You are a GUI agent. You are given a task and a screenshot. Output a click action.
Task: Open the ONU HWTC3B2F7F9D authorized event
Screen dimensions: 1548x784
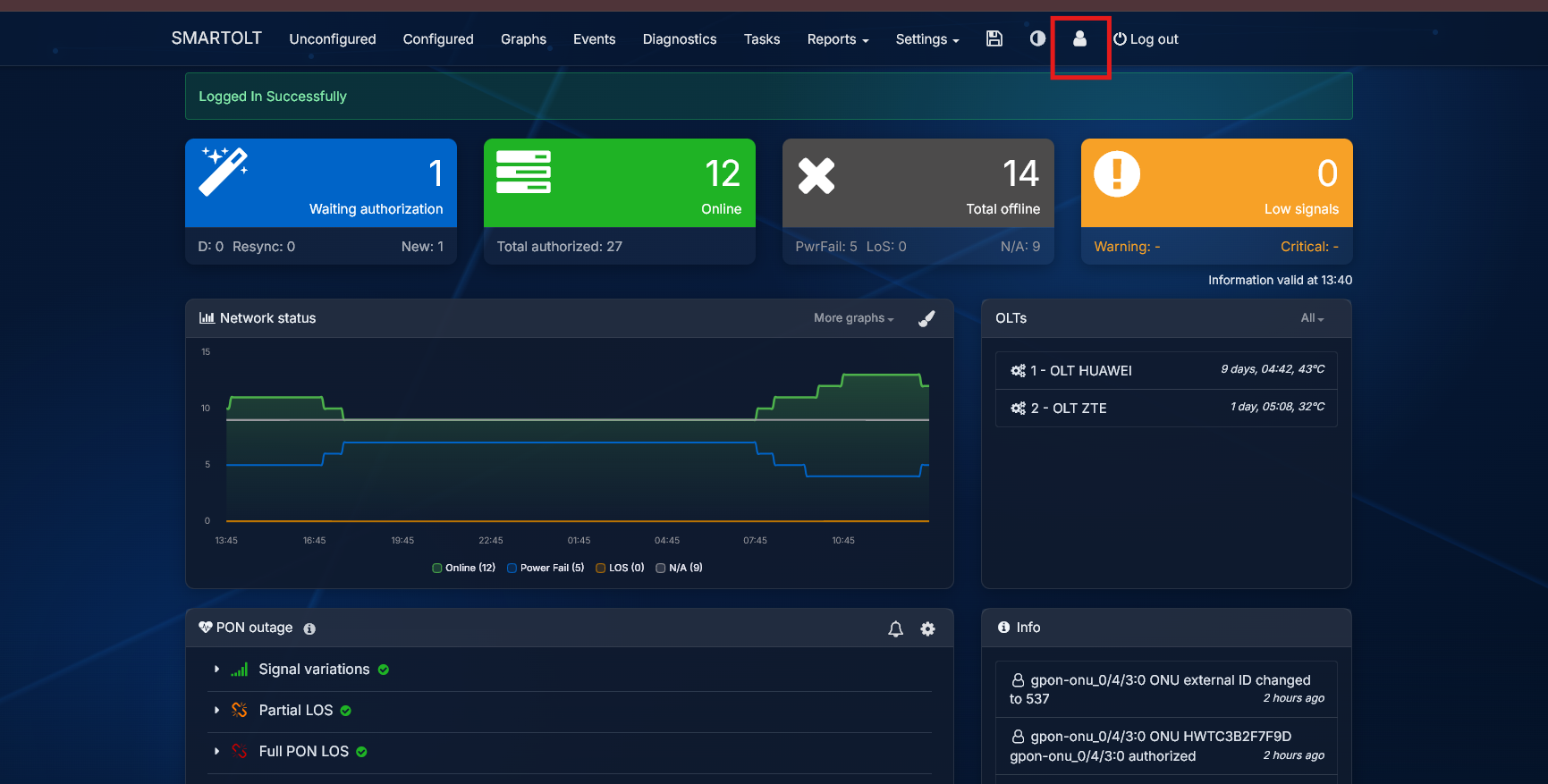[1166, 746]
